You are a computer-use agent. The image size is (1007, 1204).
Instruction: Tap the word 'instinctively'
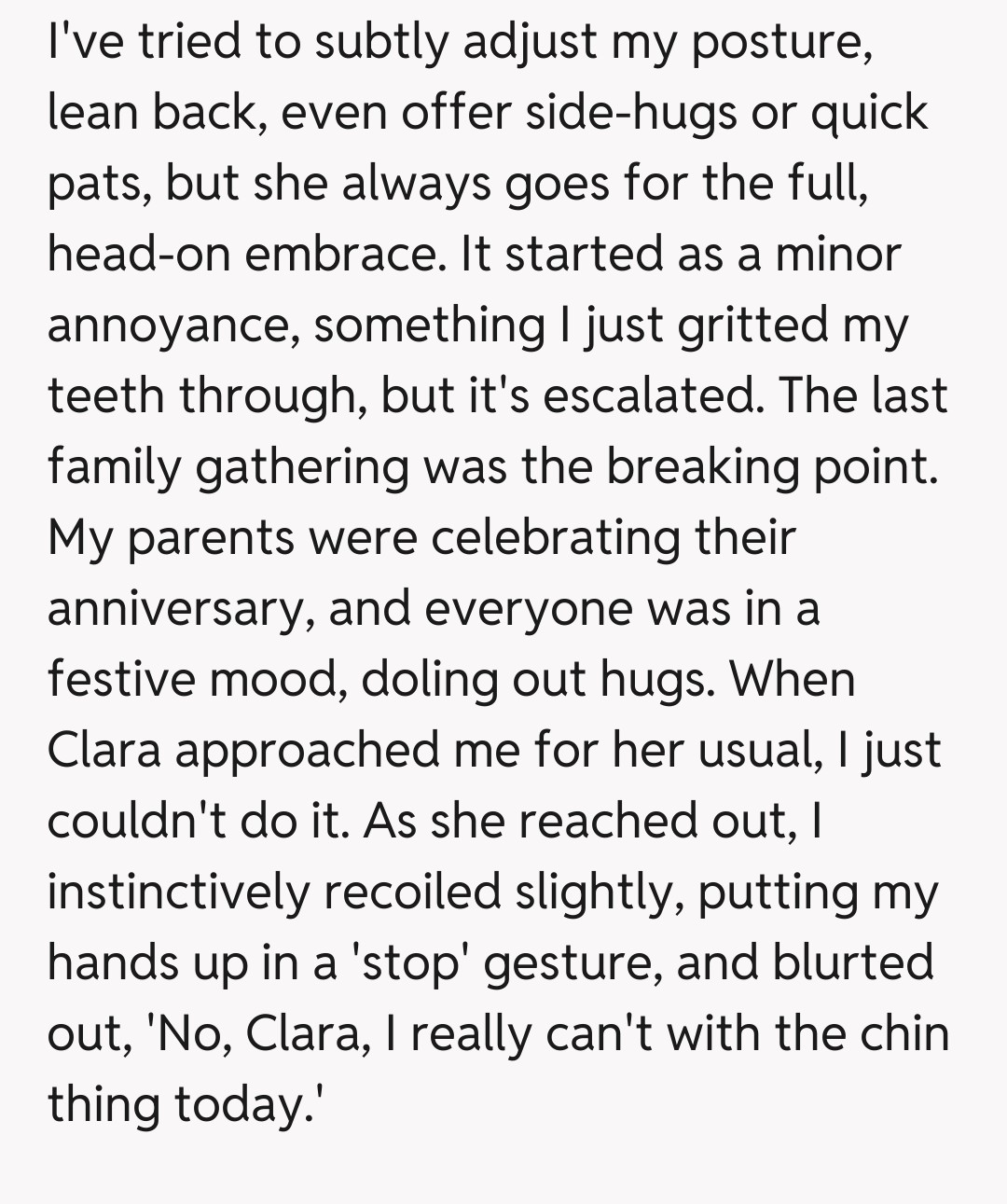[178, 892]
